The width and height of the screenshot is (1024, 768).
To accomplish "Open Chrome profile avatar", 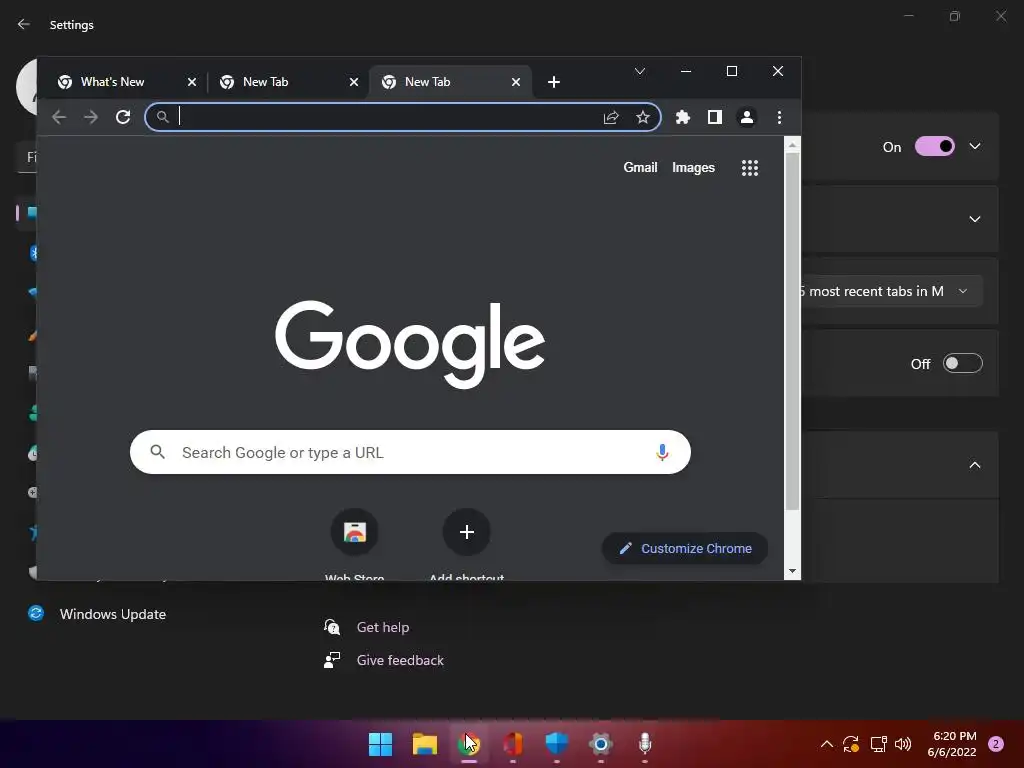I will [746, 117].
